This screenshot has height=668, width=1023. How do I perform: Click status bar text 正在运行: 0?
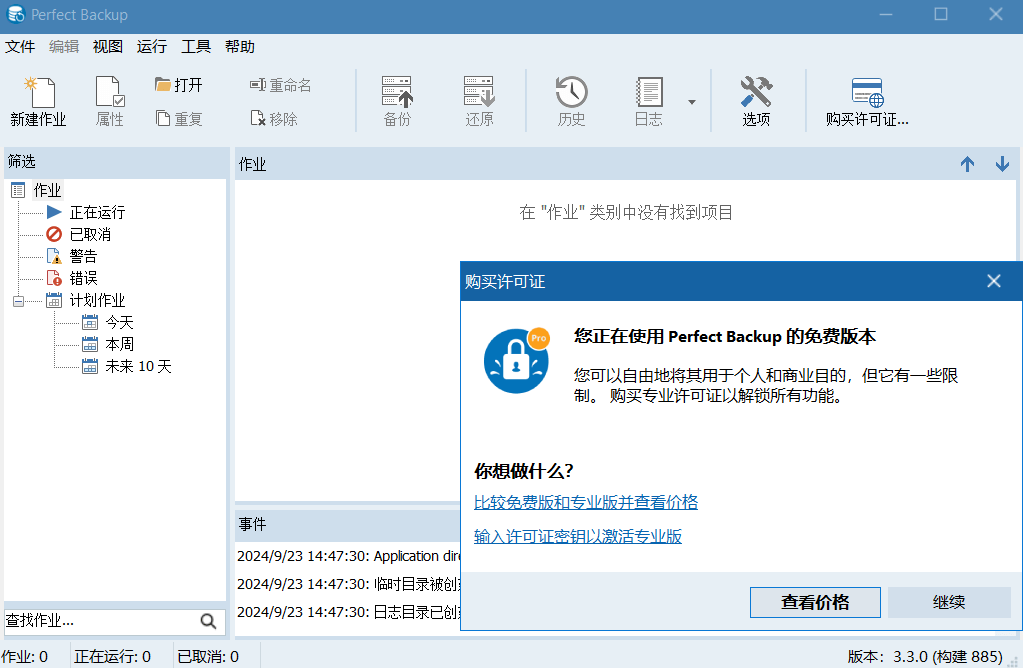(x=112, y=656)
